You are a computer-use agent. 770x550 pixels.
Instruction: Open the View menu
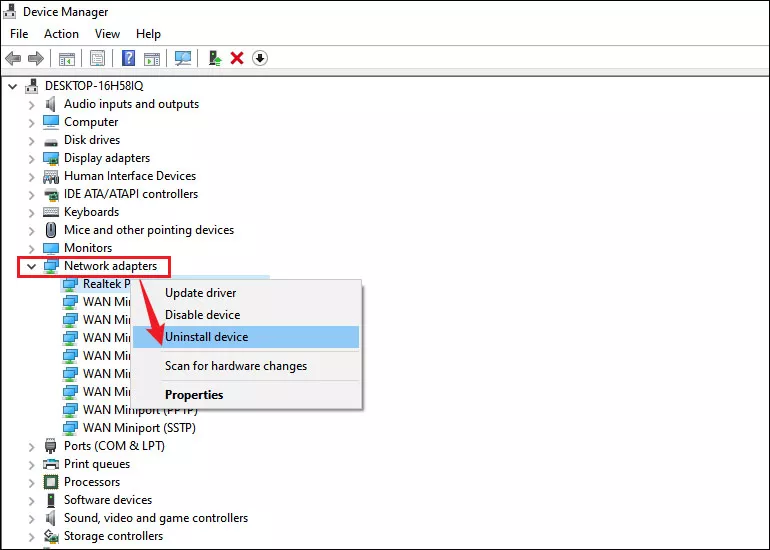coord(107,34)
